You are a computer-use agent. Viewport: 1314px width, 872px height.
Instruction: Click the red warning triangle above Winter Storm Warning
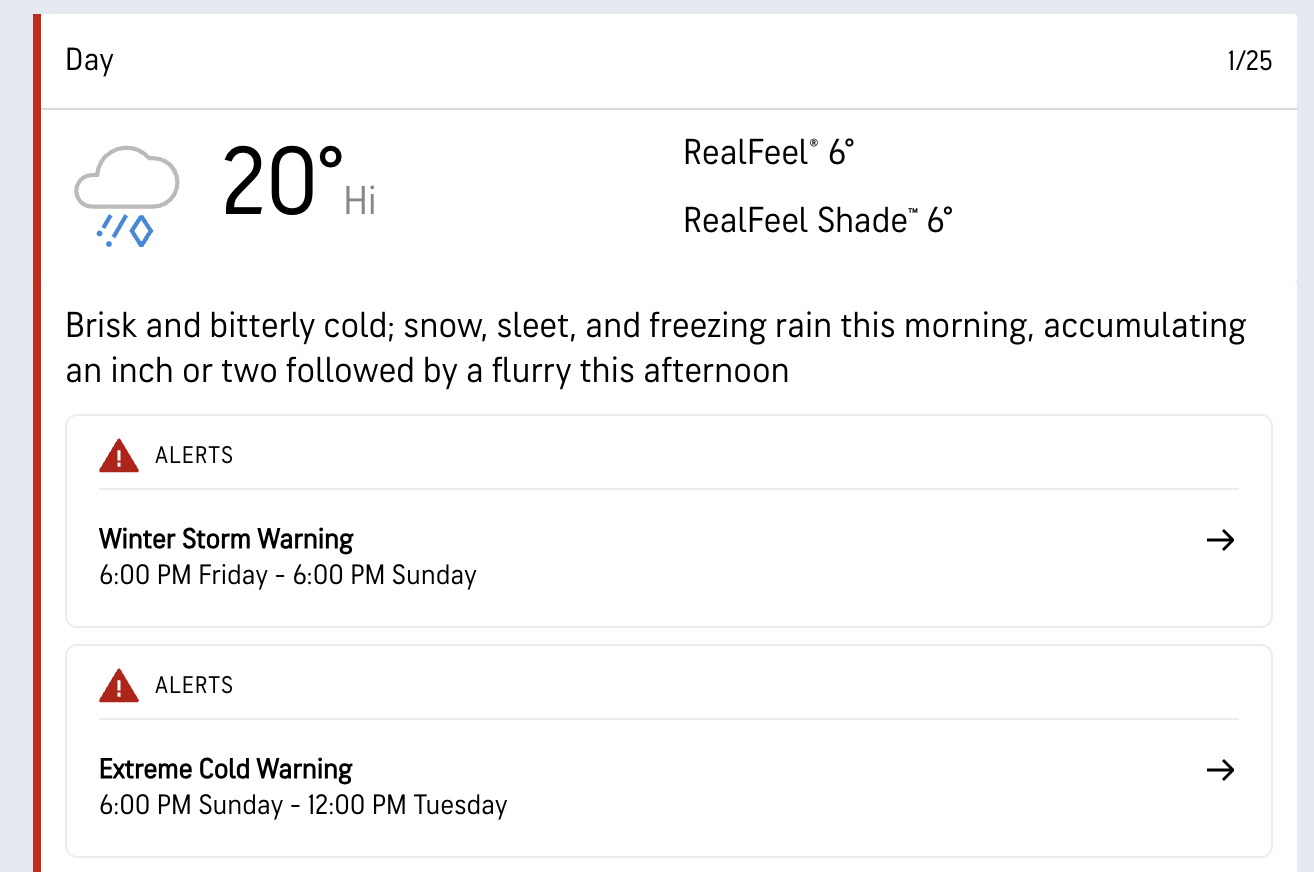[119, 456]
